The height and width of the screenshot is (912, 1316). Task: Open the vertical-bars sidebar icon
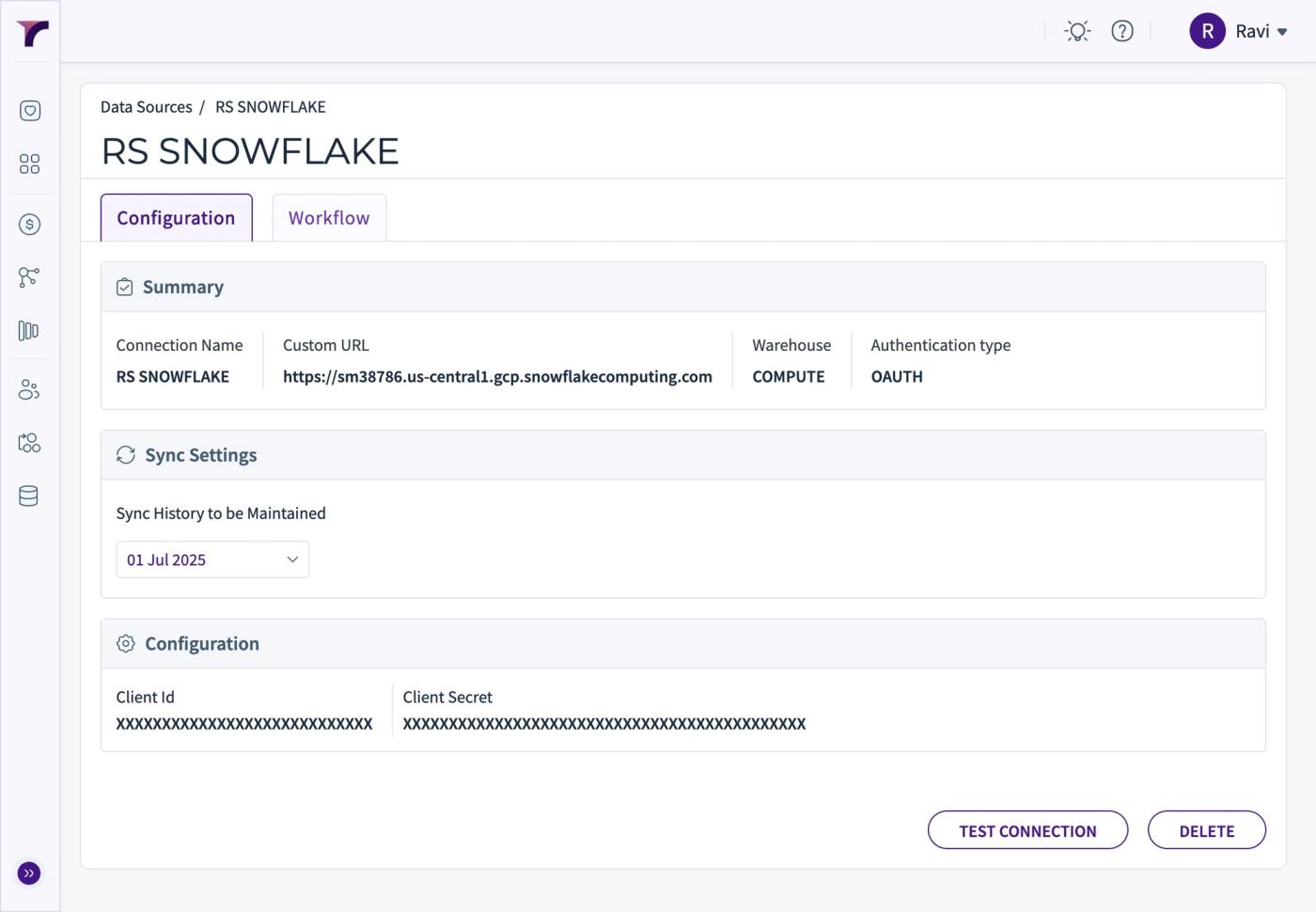click(x=30, y=331)
